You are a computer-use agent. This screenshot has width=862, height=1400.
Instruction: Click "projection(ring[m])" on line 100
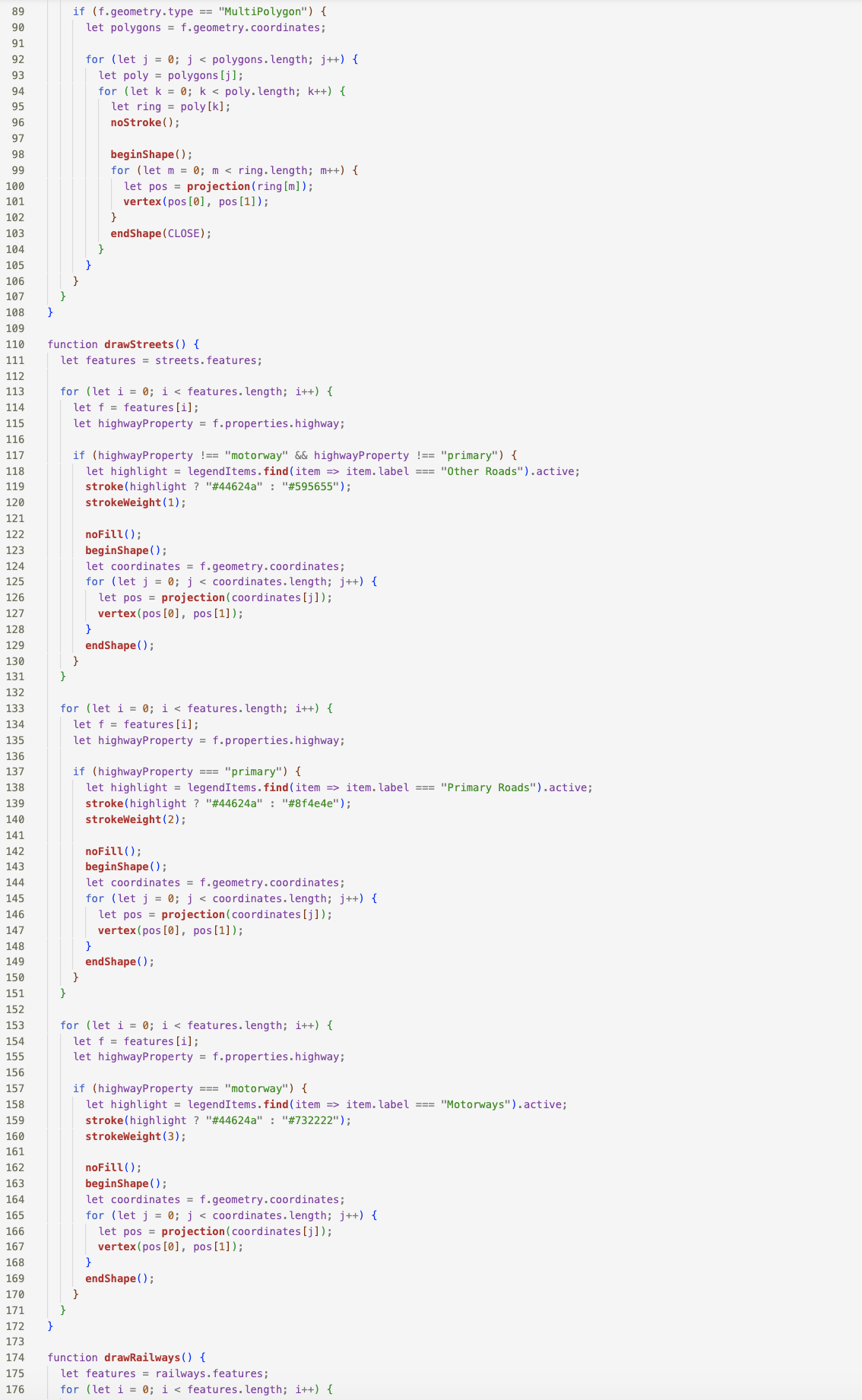[x=247, y=186]
